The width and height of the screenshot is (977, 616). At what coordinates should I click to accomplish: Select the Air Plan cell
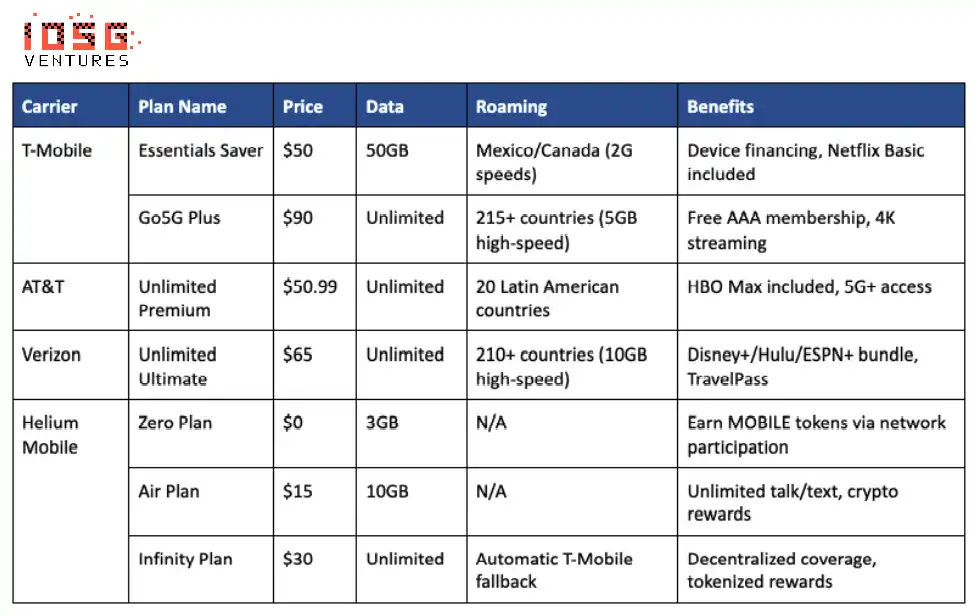[x=169, y=491]
